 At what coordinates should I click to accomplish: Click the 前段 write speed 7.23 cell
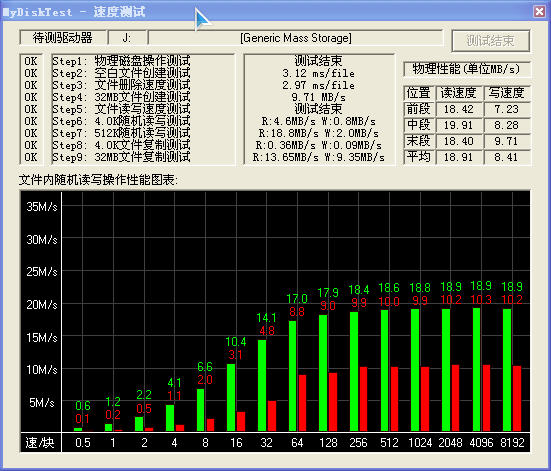point(506,109)
